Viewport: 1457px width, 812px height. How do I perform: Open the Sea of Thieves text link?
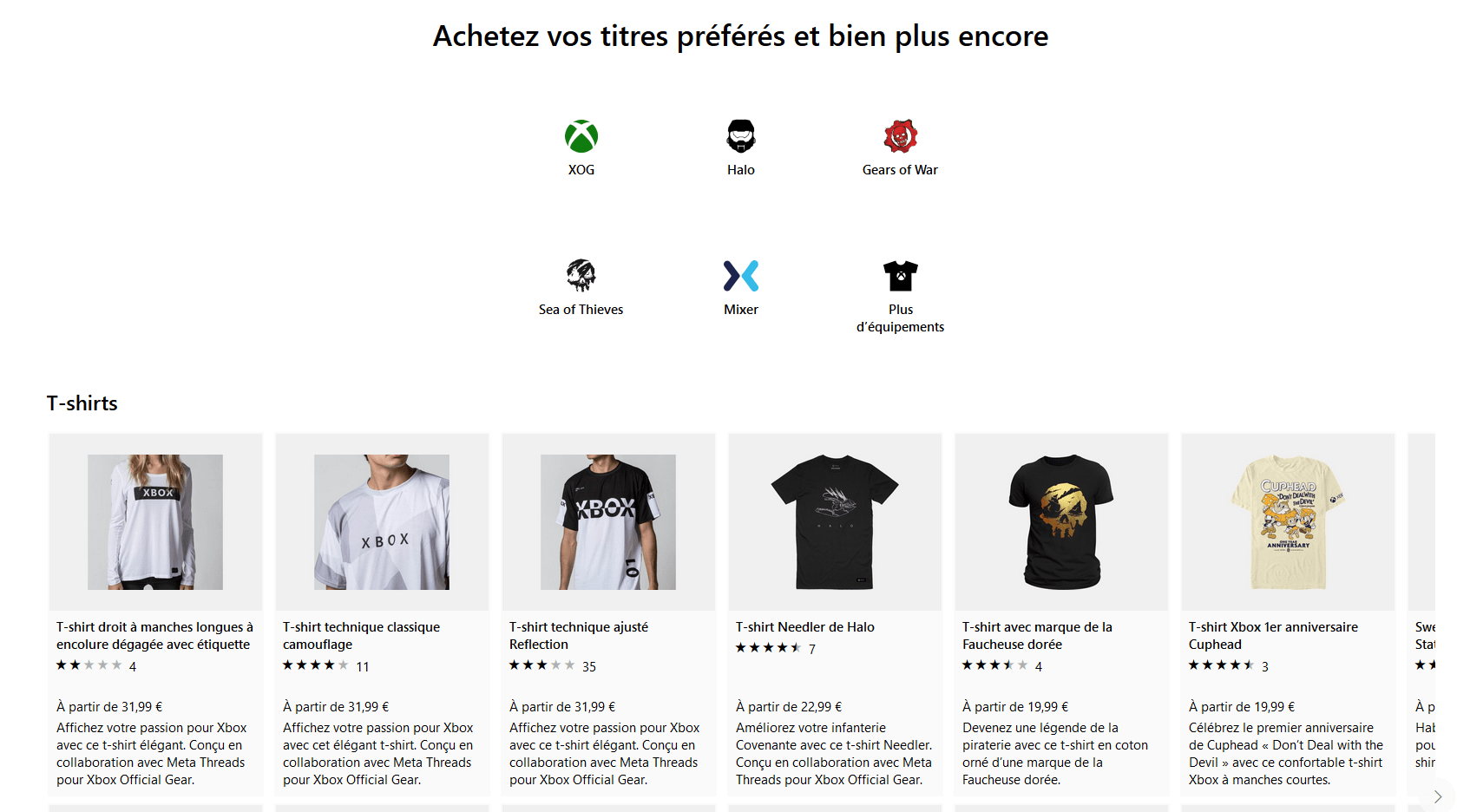pyautogui.click(x=581, y=310)
